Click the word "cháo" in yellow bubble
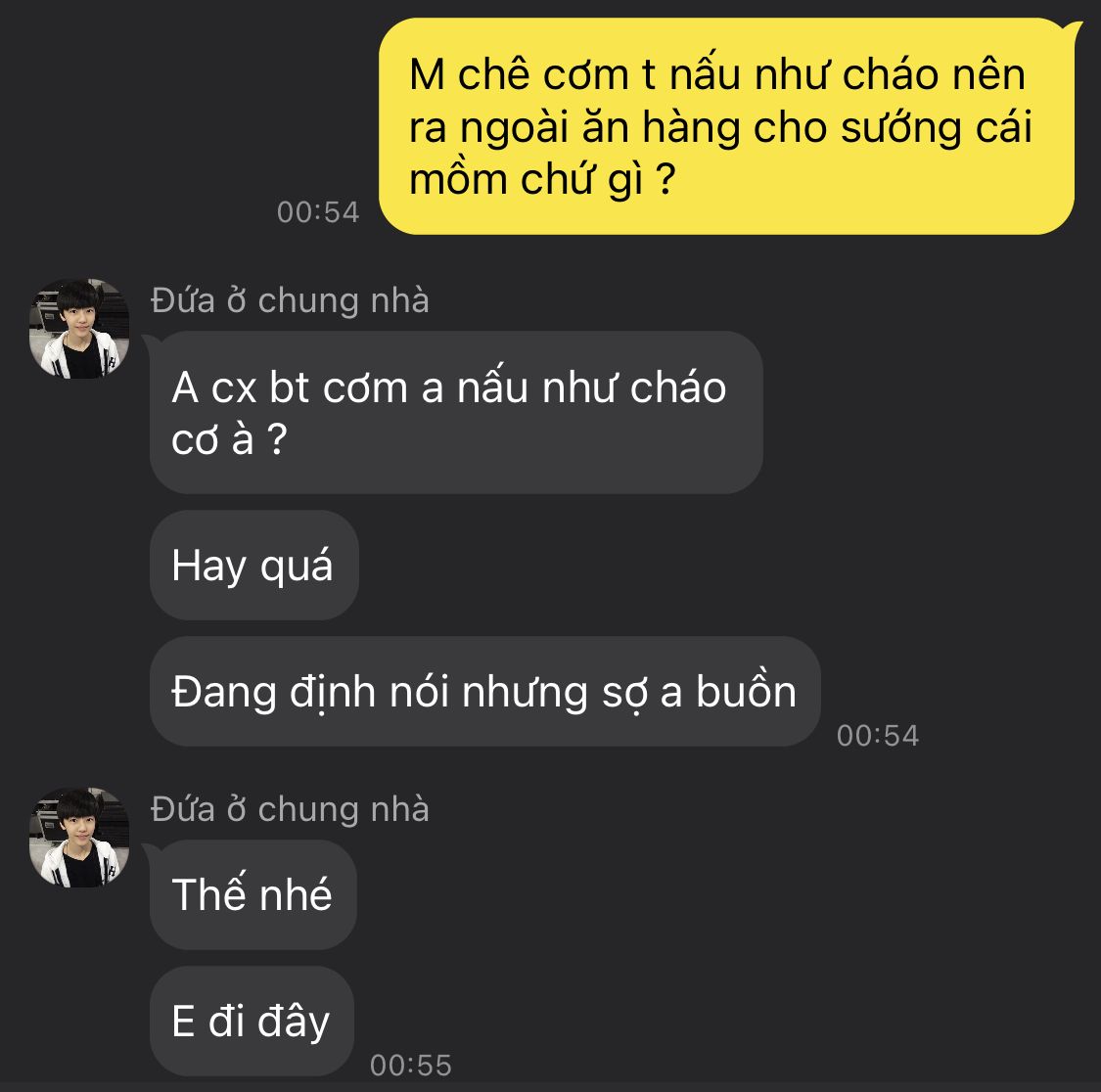Image resolution: width=1101 pixels, height=1092 pixels. [891, 74]
